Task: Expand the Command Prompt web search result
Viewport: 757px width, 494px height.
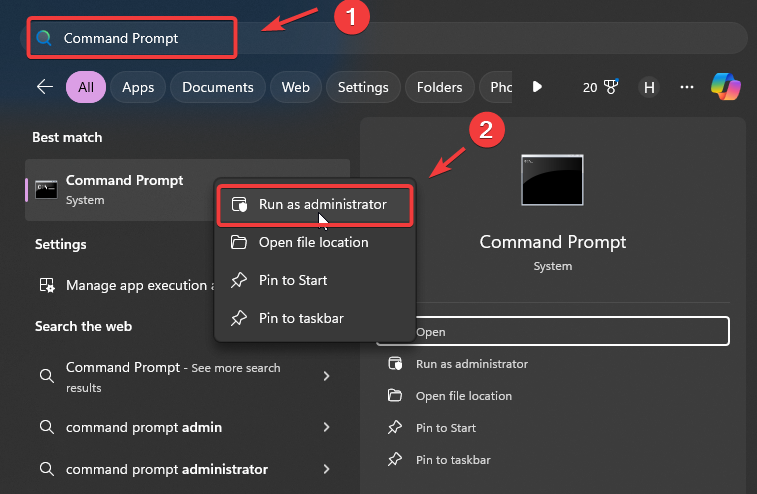Action: pos(326,376)
